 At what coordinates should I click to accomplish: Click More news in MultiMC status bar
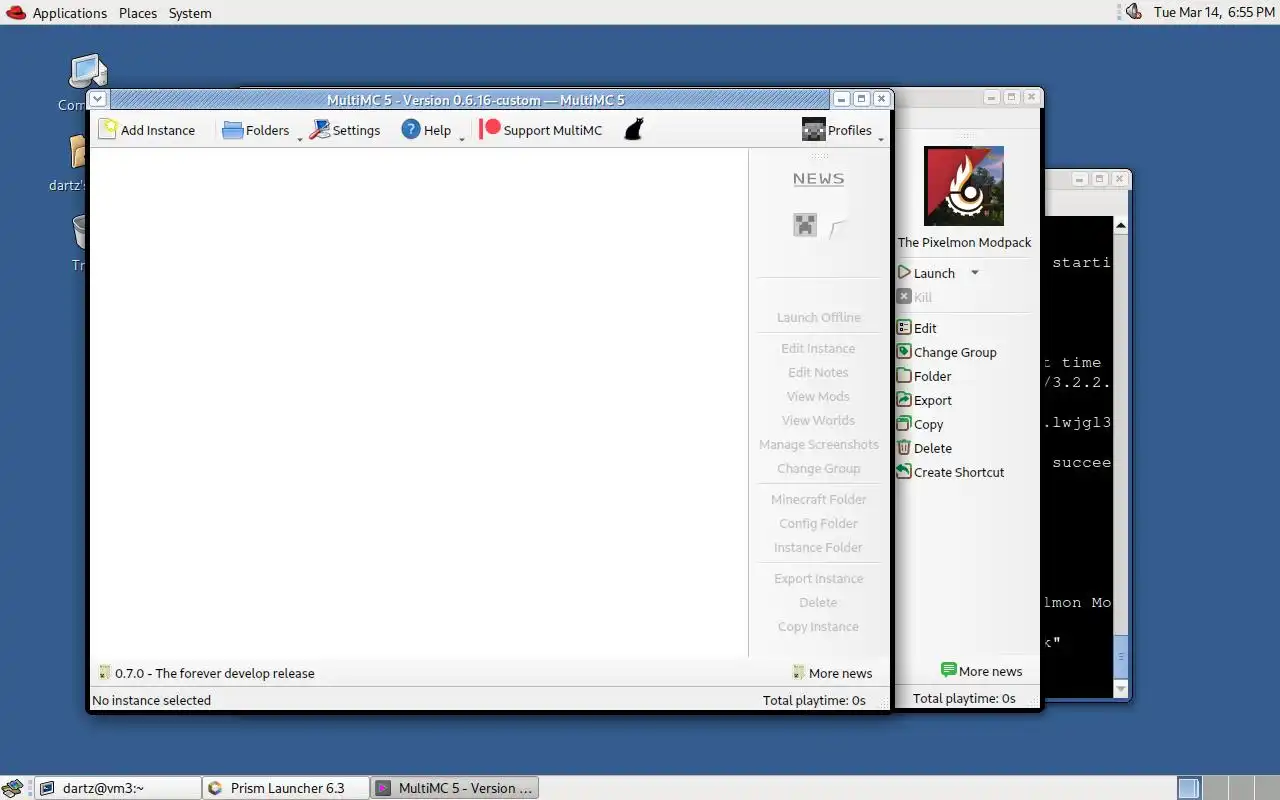coord(832,673)
